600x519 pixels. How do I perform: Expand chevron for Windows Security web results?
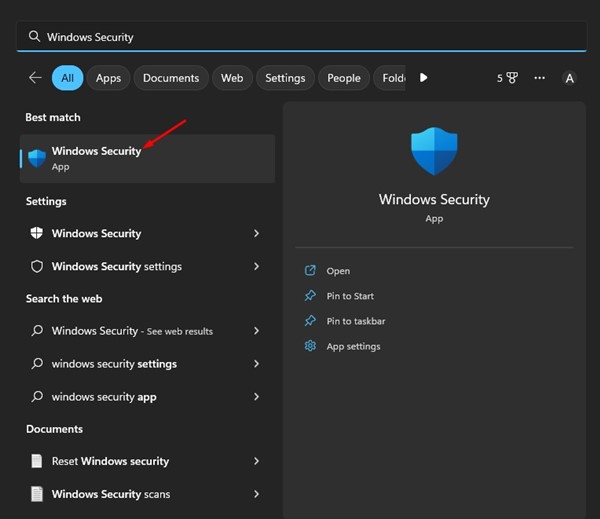point(256,331)
